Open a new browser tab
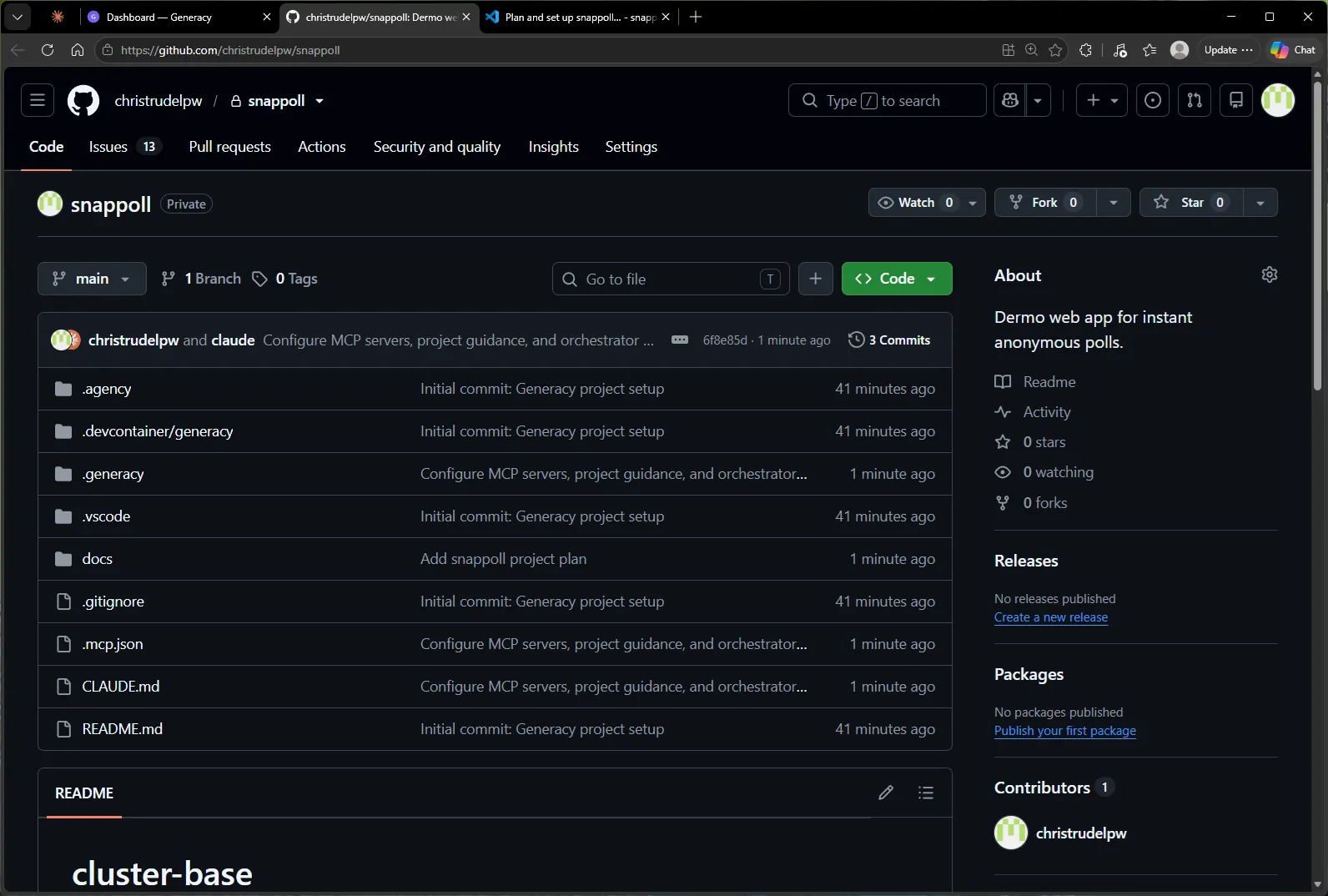 click(696, 17)
